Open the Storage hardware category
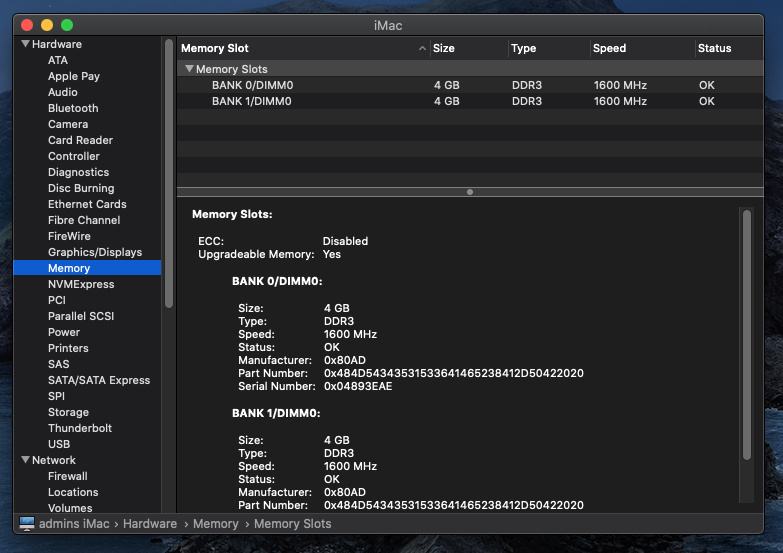The image size is (783, 553). [x=68, y=412]
